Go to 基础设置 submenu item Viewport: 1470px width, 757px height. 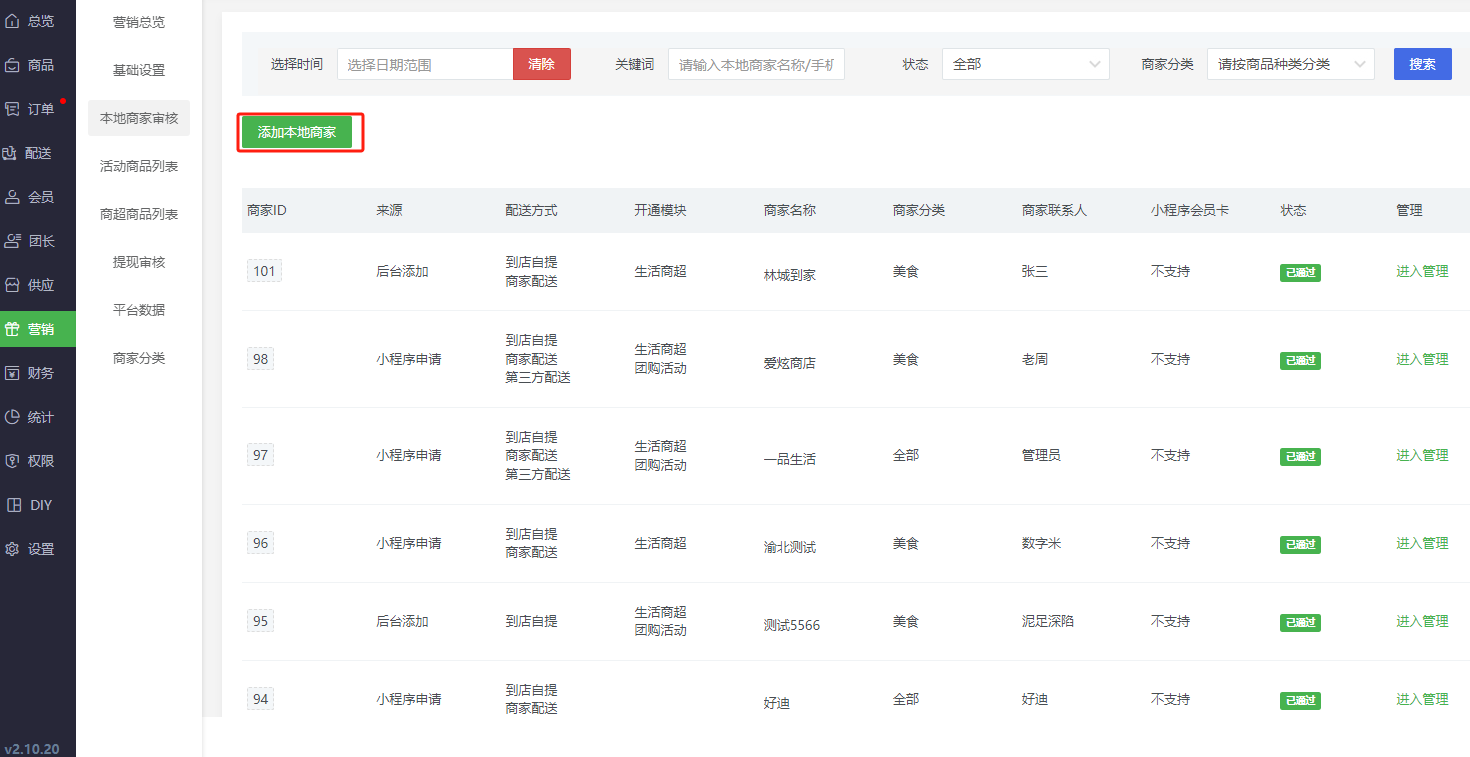click(x=139, y=70)
